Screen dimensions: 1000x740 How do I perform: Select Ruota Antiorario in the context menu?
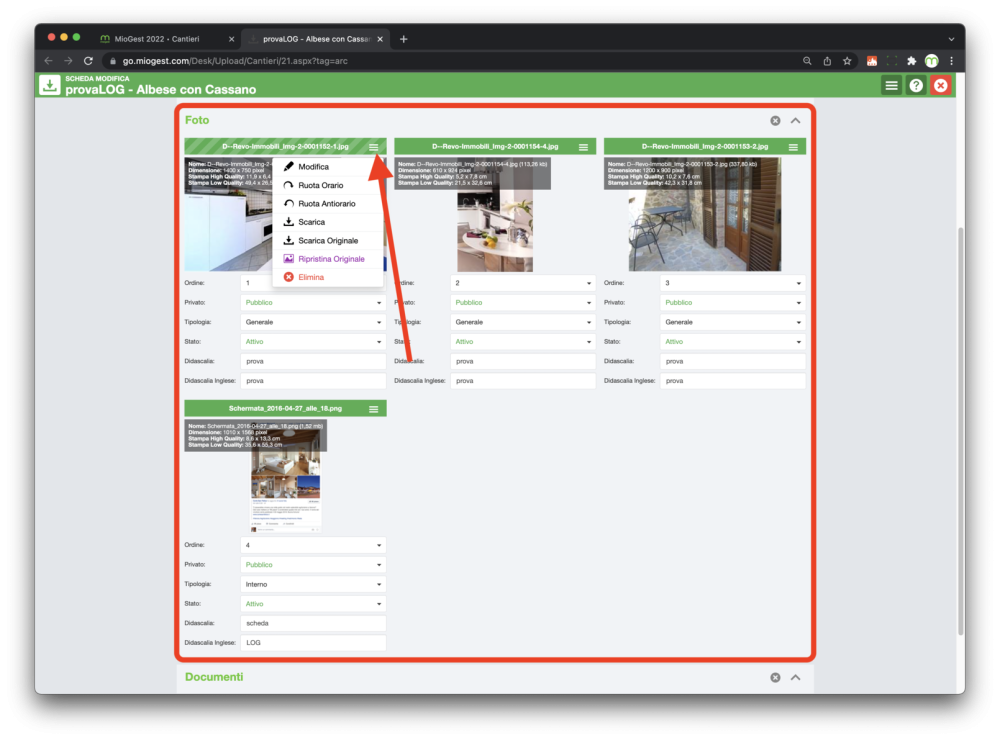pyautogui.click(x=328, y=204)
